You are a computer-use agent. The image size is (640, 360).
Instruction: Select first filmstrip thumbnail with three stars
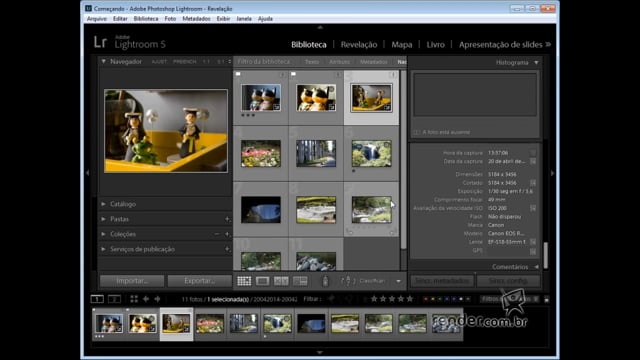pos(109,323)
